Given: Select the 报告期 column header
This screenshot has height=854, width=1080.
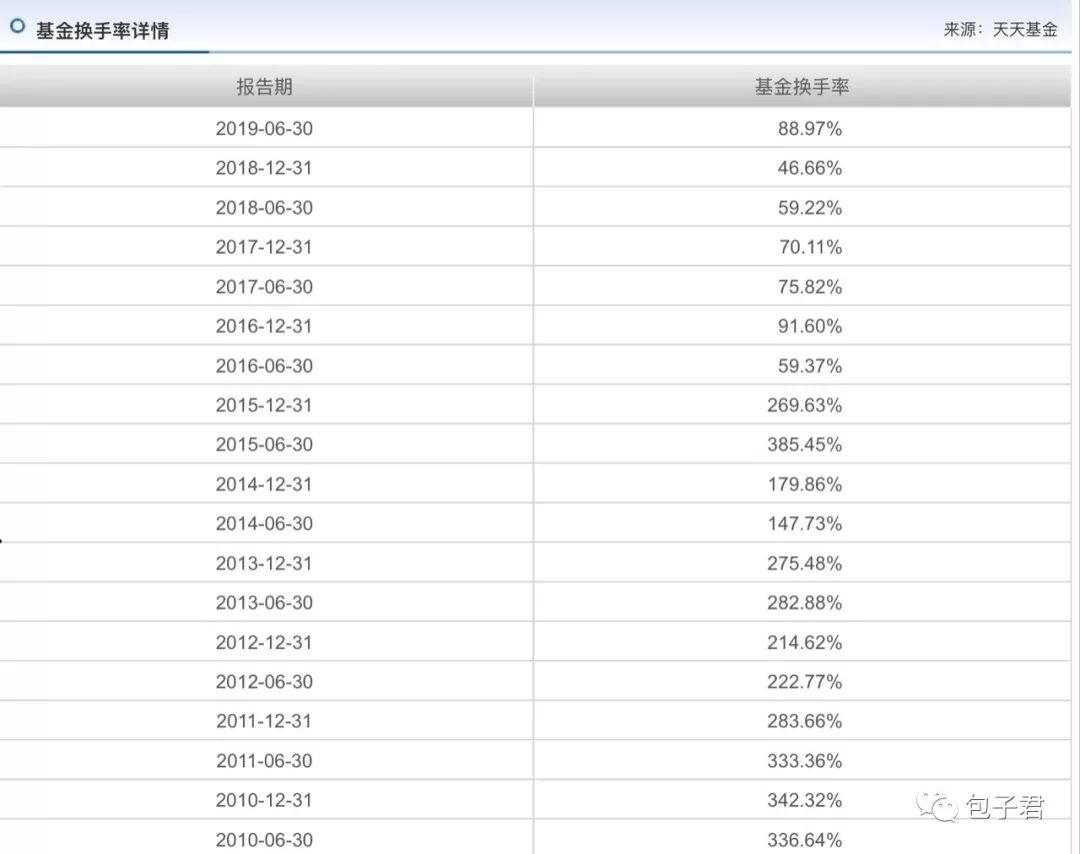Looking at the screenshot, I should [x=263, y=87].
